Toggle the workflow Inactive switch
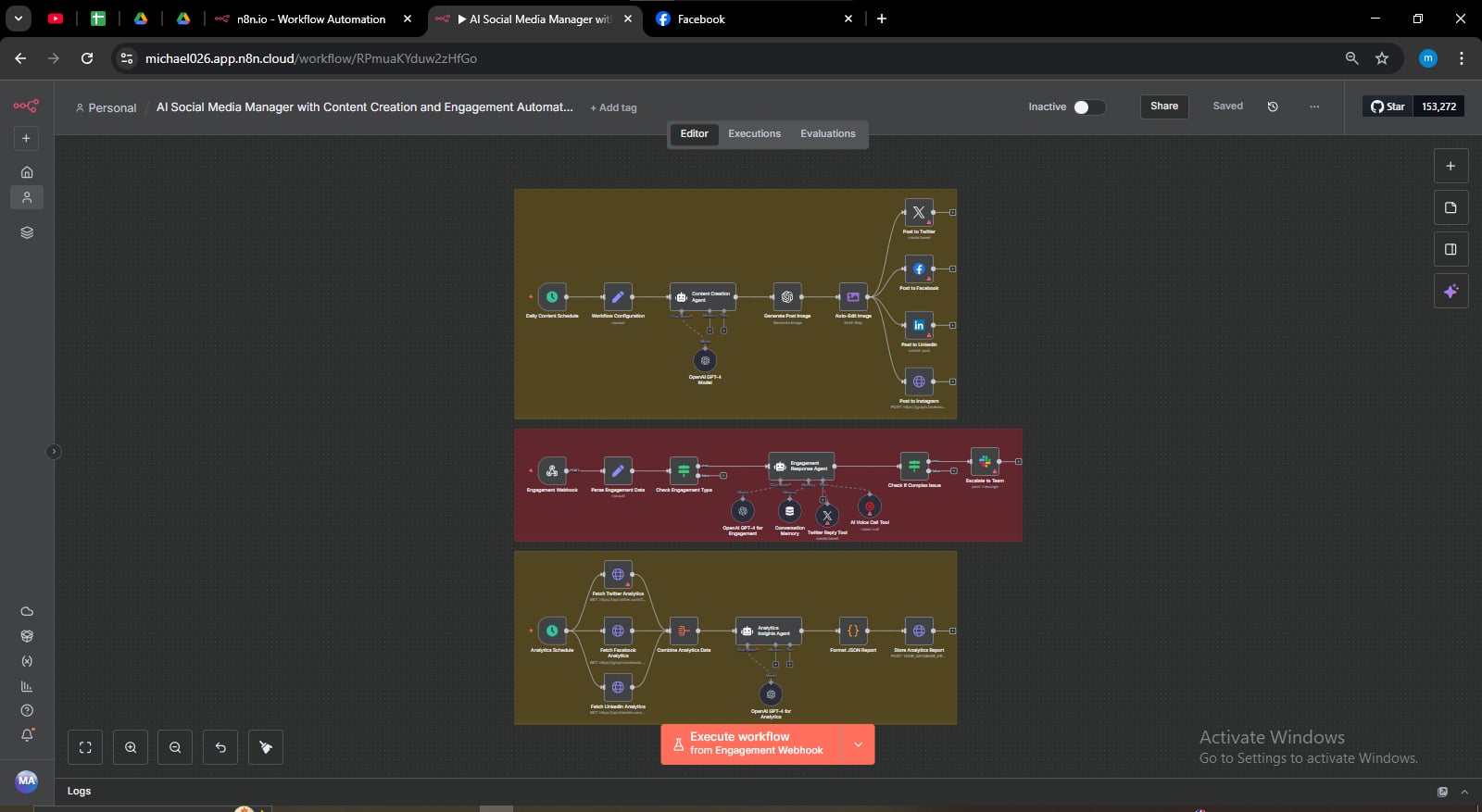Viewport: 1482px width, 812px height. (1089, 107)
